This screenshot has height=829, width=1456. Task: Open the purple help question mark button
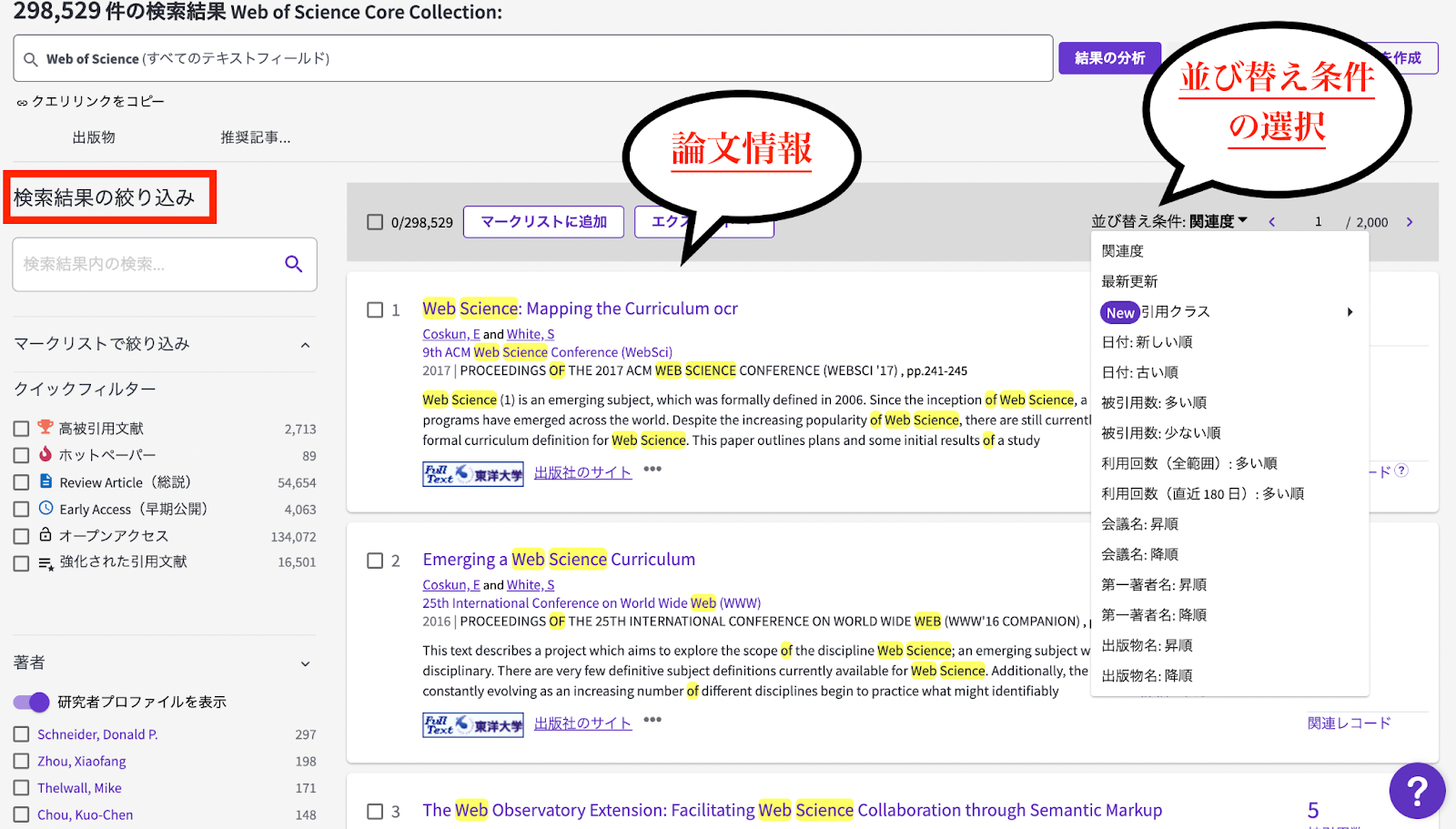pyautogui.click(x=1416, y=790)
